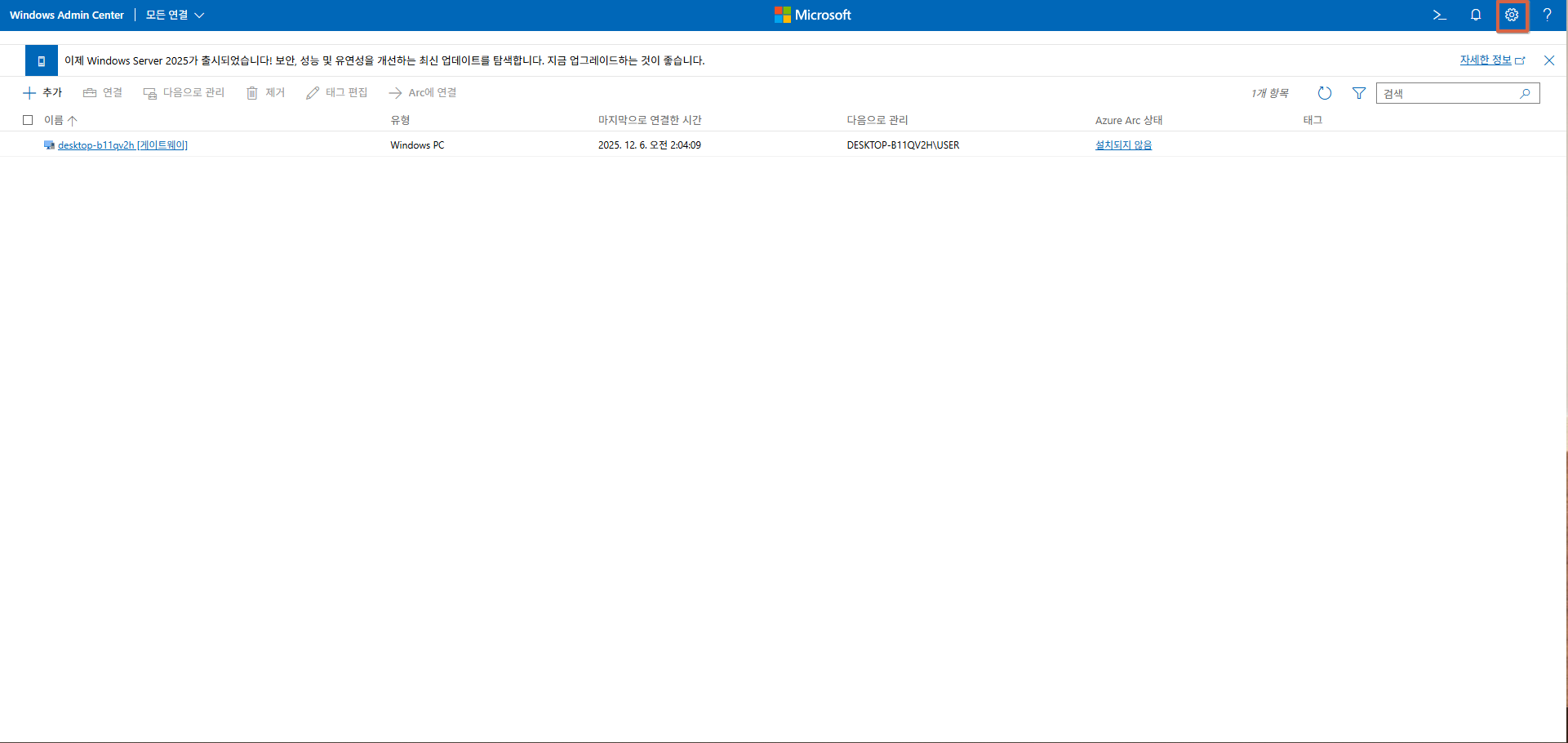
Task: Sort by the 유형 column header
Action: (x=400, y=120)
